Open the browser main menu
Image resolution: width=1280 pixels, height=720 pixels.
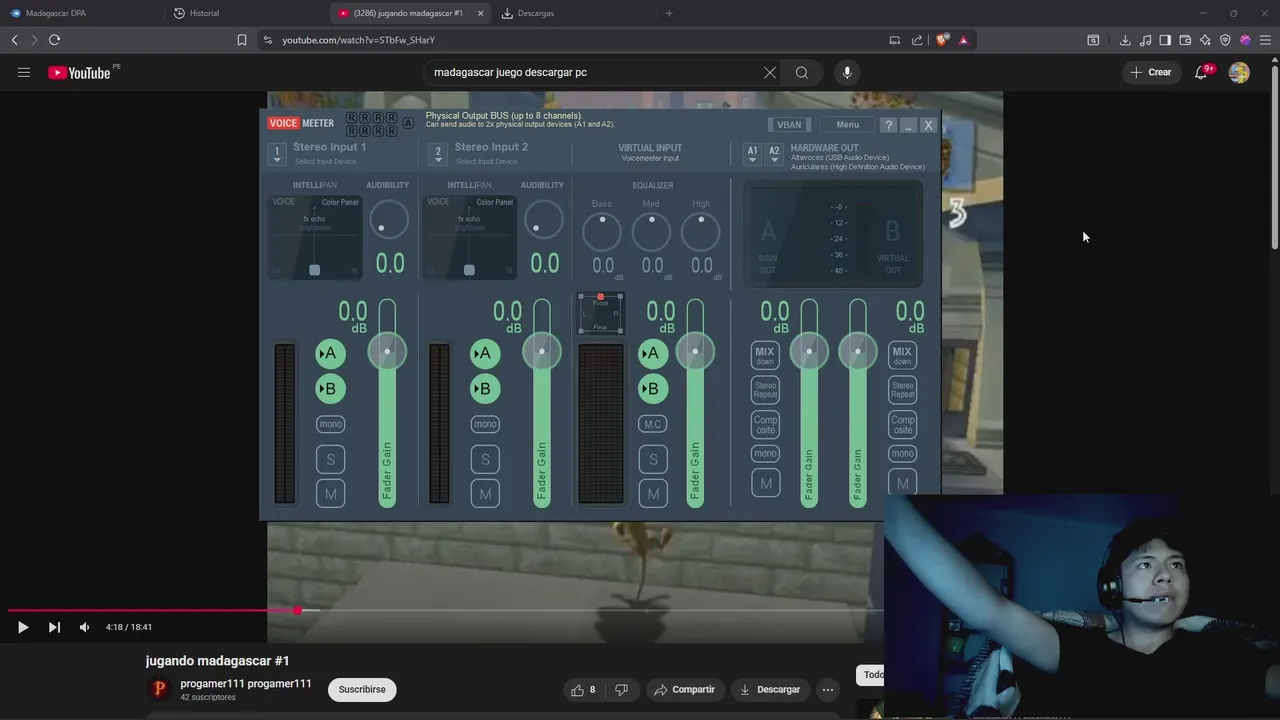tap(1265, 40)
